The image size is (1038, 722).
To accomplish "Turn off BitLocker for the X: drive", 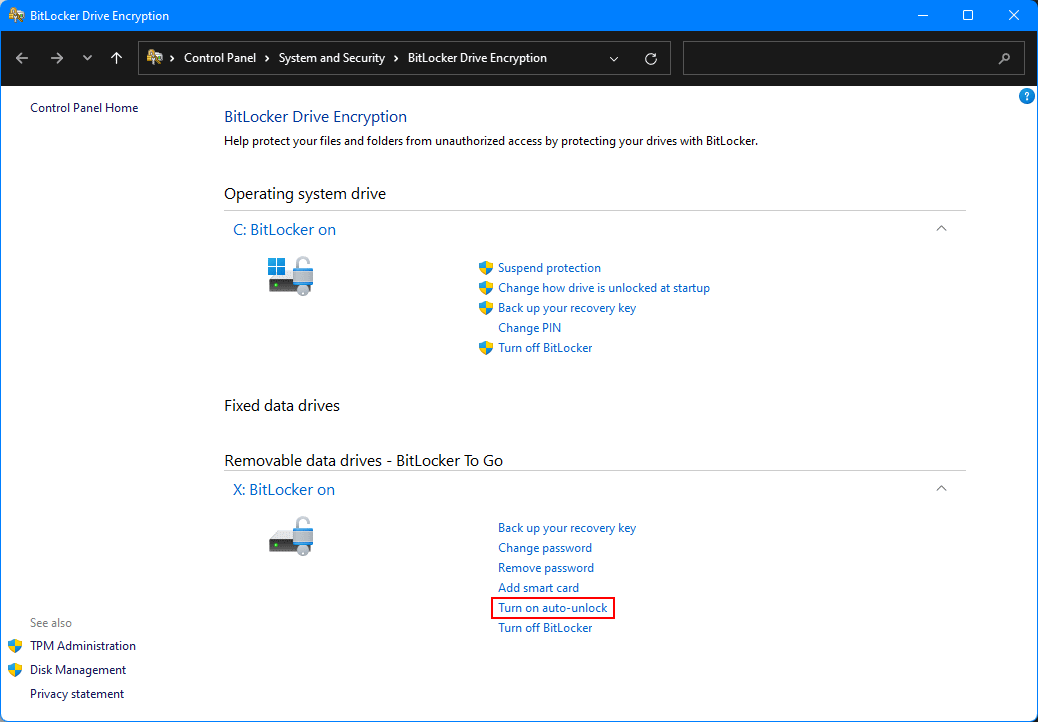I will tap(545, 627).
